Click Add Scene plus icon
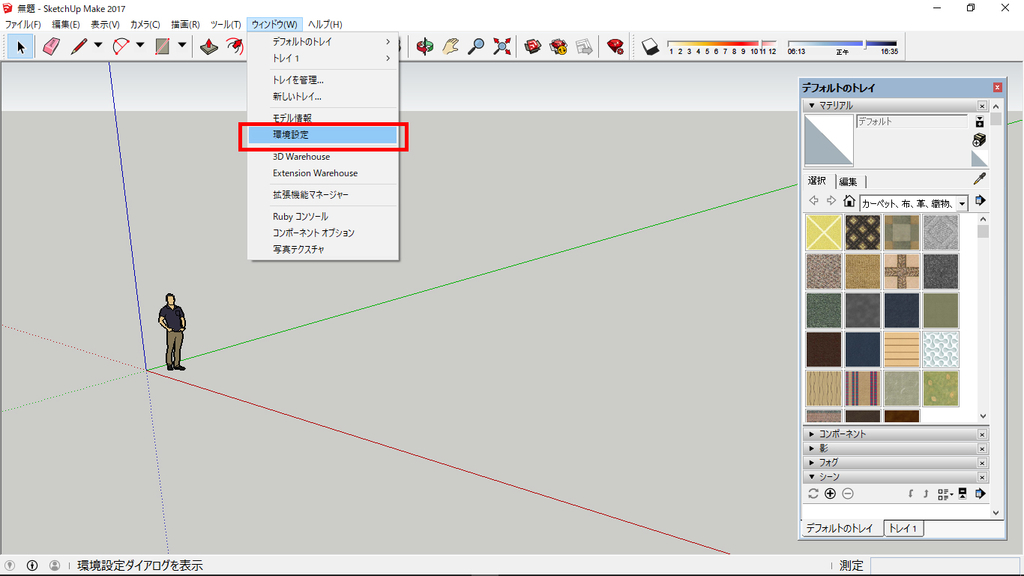 click(x=830, y=494)
